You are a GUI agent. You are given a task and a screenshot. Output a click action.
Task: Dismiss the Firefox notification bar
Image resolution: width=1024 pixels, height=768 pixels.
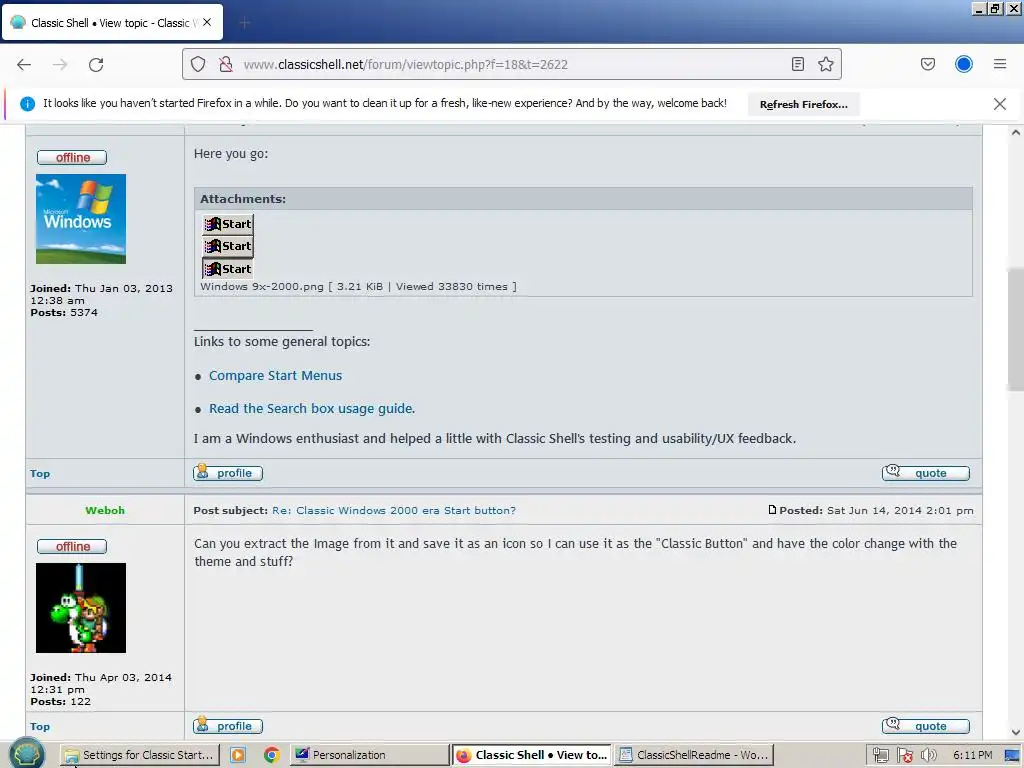[x=999, y=104]
